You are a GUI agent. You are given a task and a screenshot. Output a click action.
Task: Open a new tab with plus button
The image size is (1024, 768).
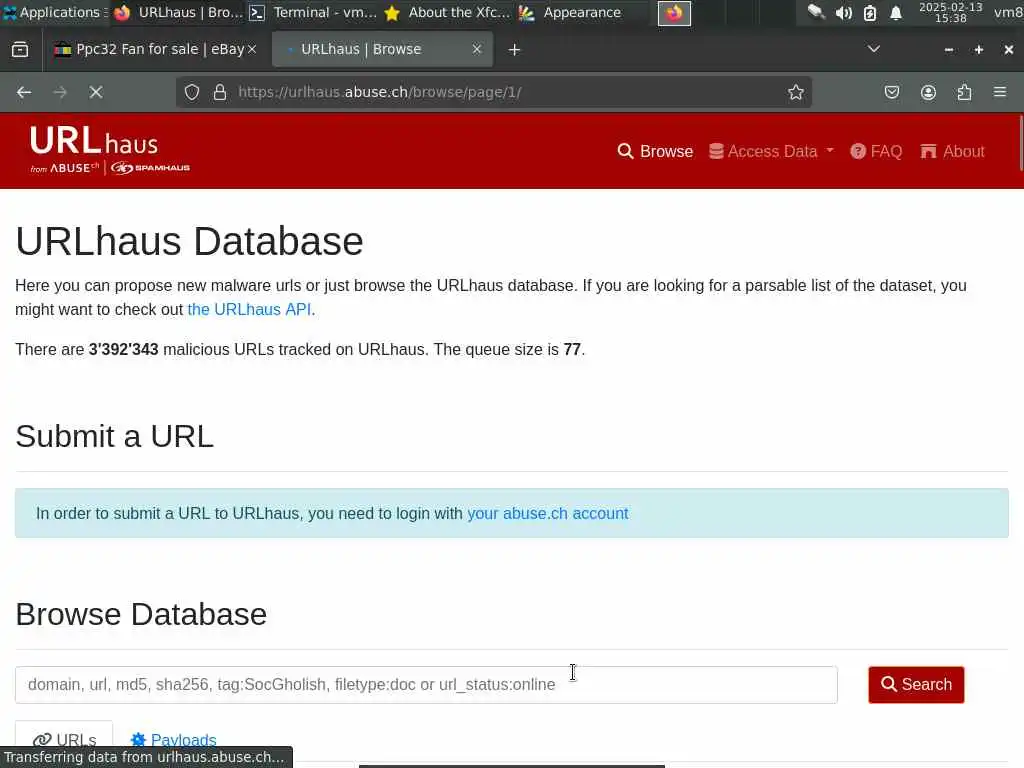pos(514,50)
